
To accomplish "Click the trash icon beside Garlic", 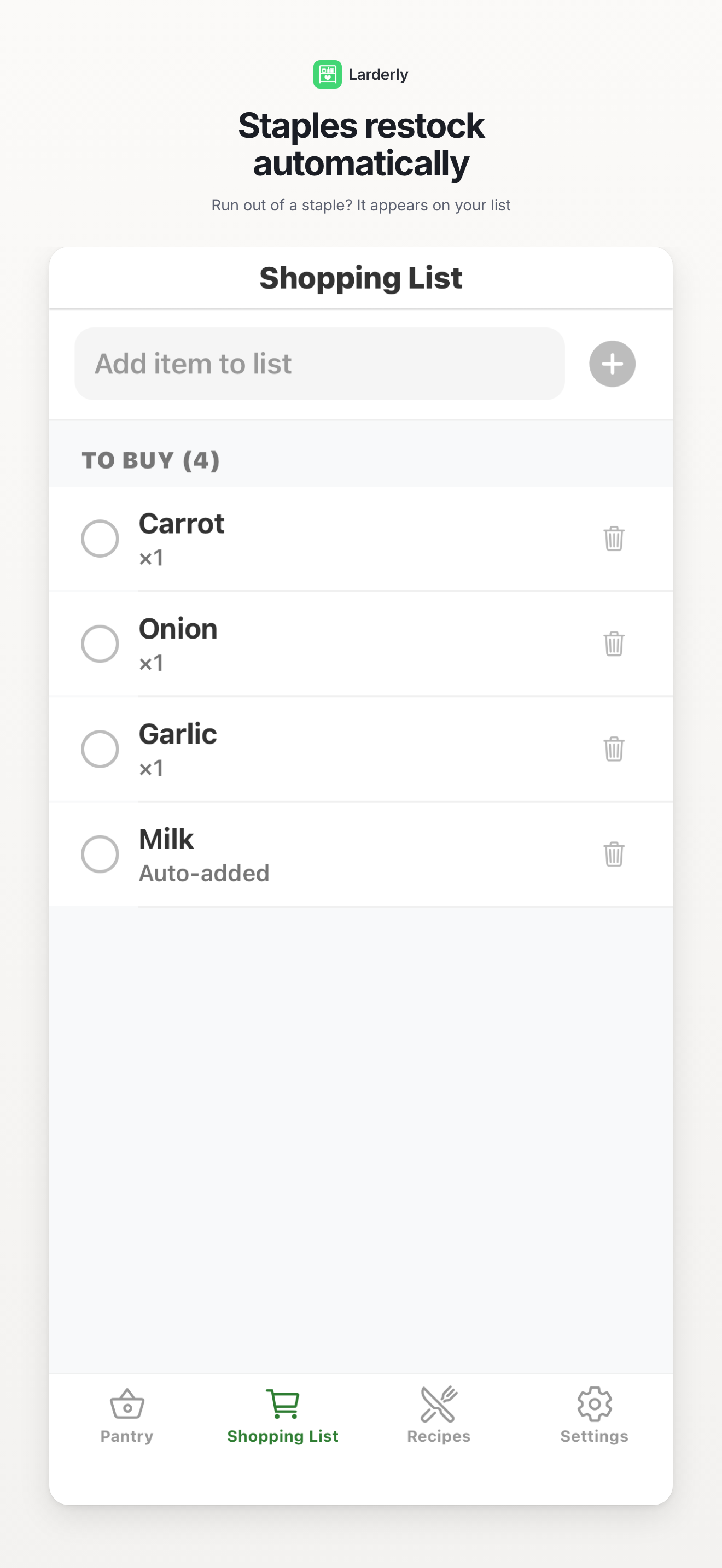I will 614,748.
